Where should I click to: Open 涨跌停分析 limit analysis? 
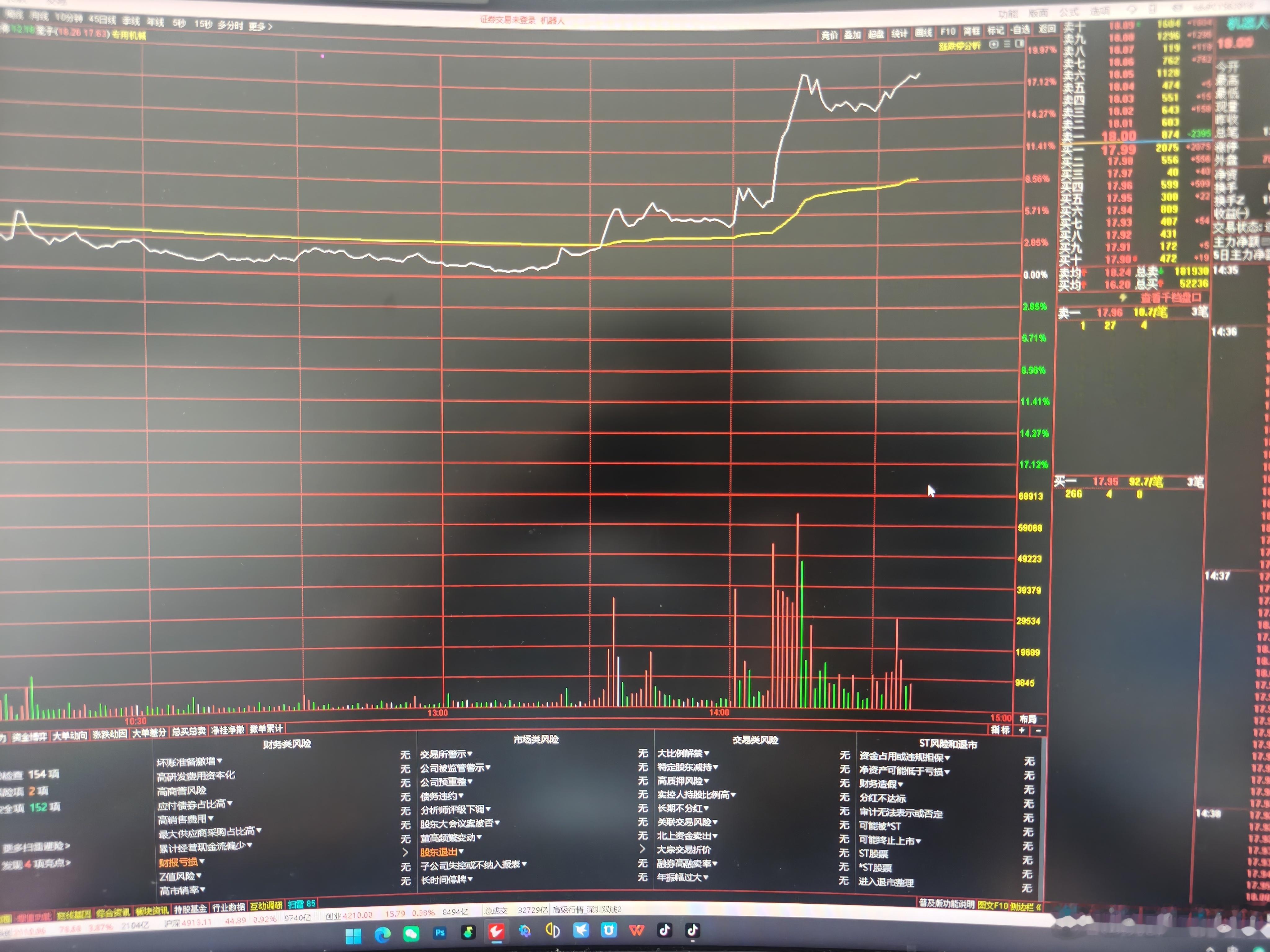tap(959, 46)
